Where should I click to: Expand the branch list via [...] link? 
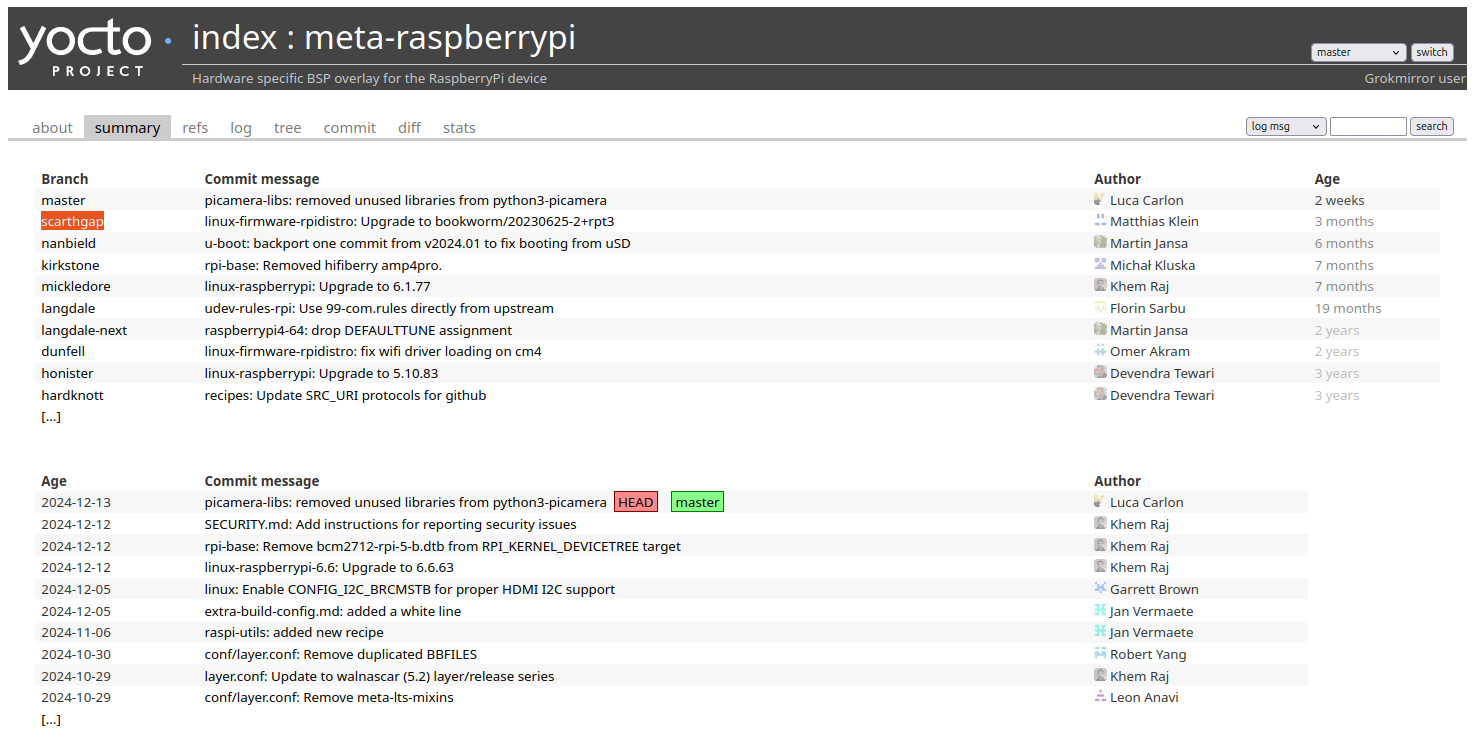coord(50,416)
